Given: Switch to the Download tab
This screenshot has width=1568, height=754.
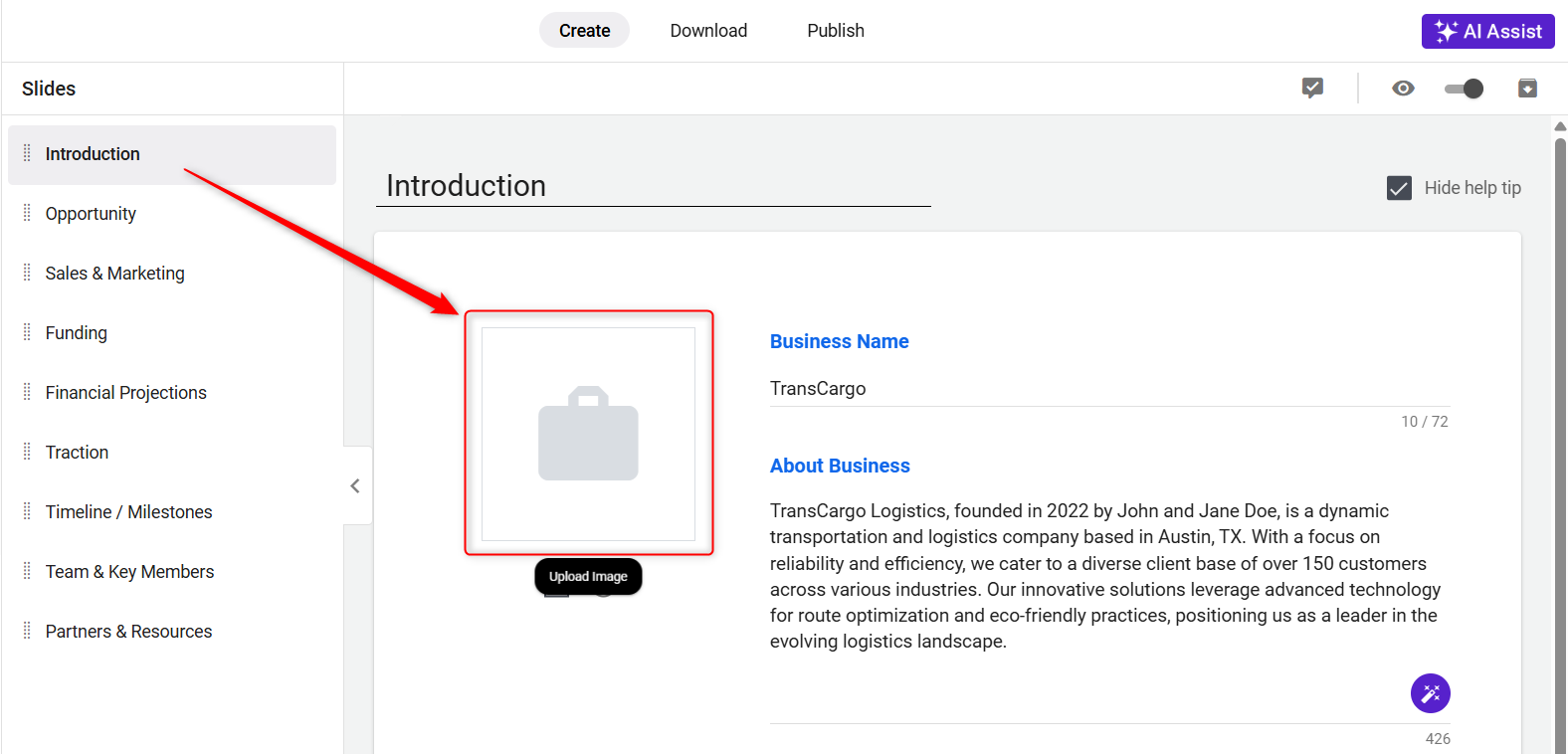Looking at the screenshot, I should click(x=708, y=31).
